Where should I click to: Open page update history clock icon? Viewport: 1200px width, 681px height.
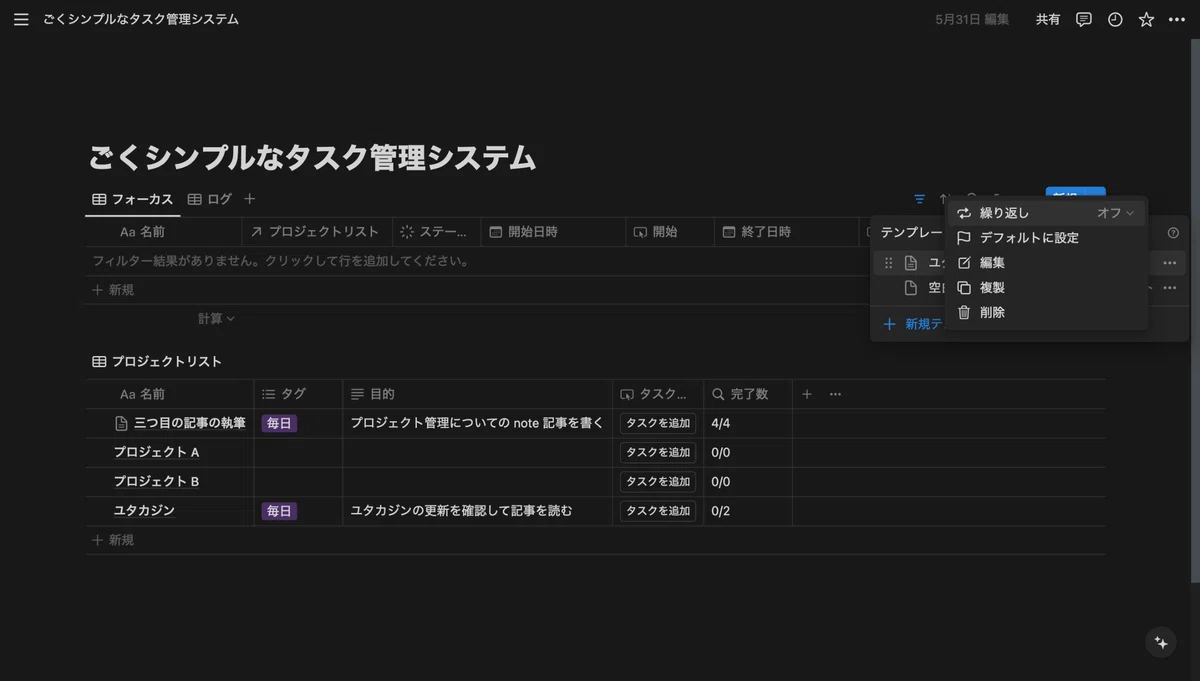tap(1115, 19)
